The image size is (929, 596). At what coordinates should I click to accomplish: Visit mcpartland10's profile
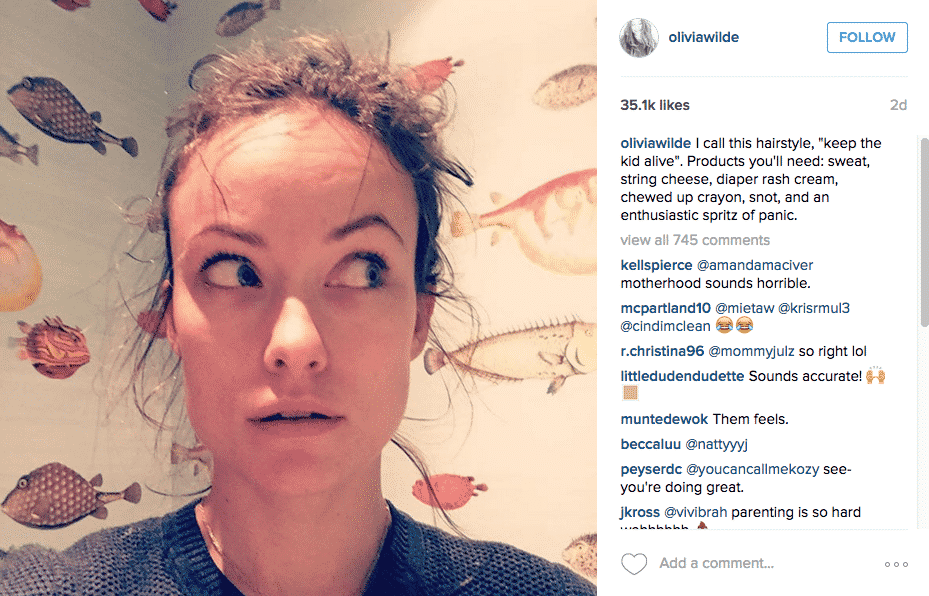pos(665,308)
